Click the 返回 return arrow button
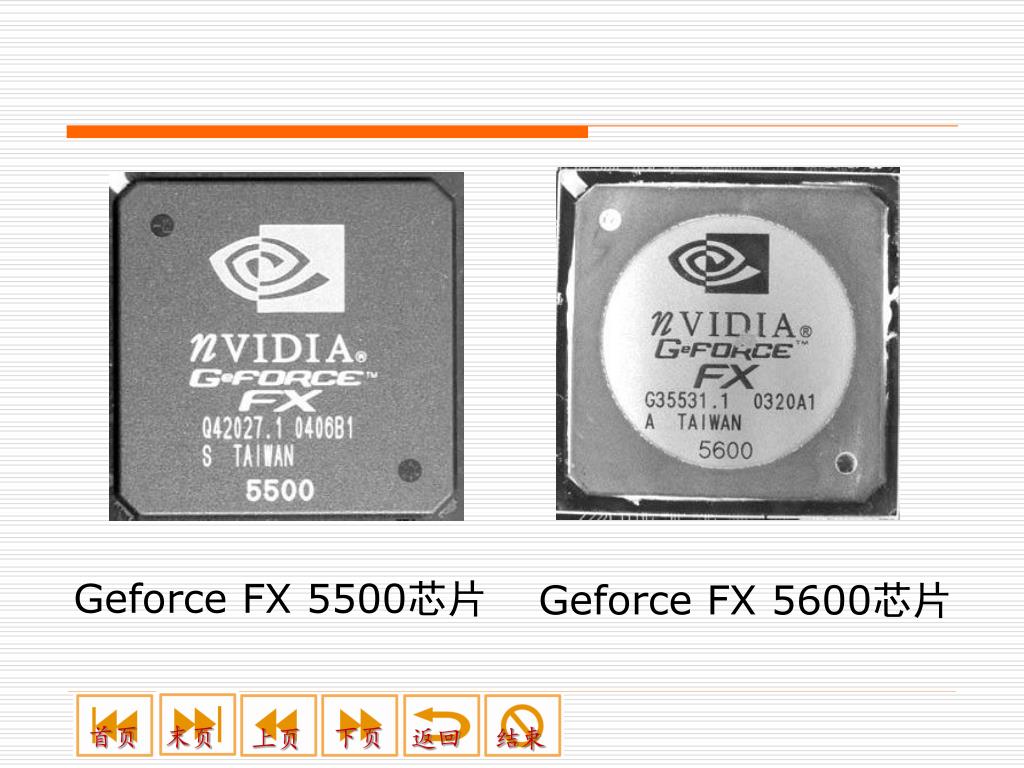This screenshot has height=768, width=1024. pyautogui.click(x=441, y=725)
